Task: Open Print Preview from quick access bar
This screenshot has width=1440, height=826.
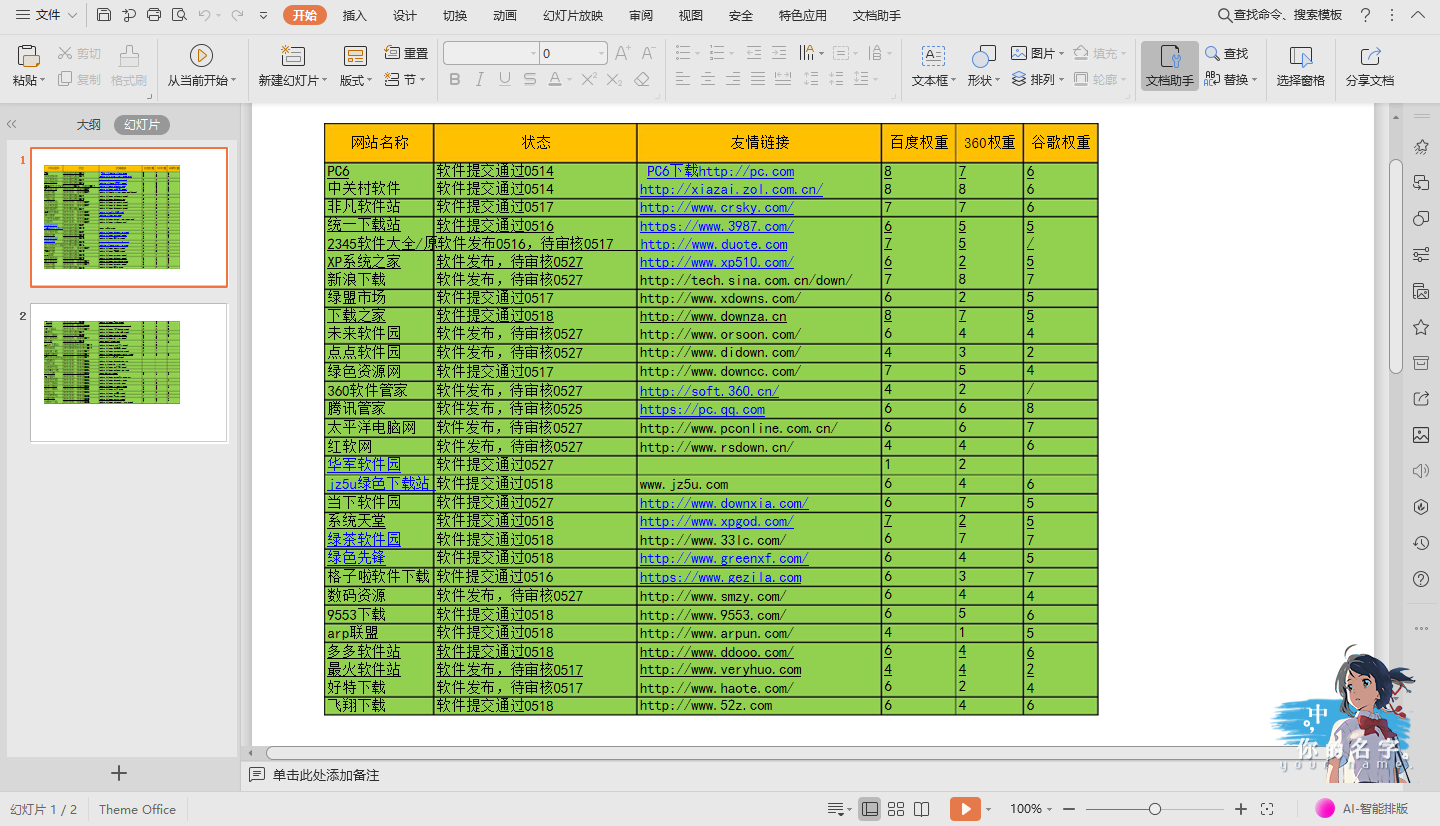Action: pyautogui.click(x=179, y=15)
